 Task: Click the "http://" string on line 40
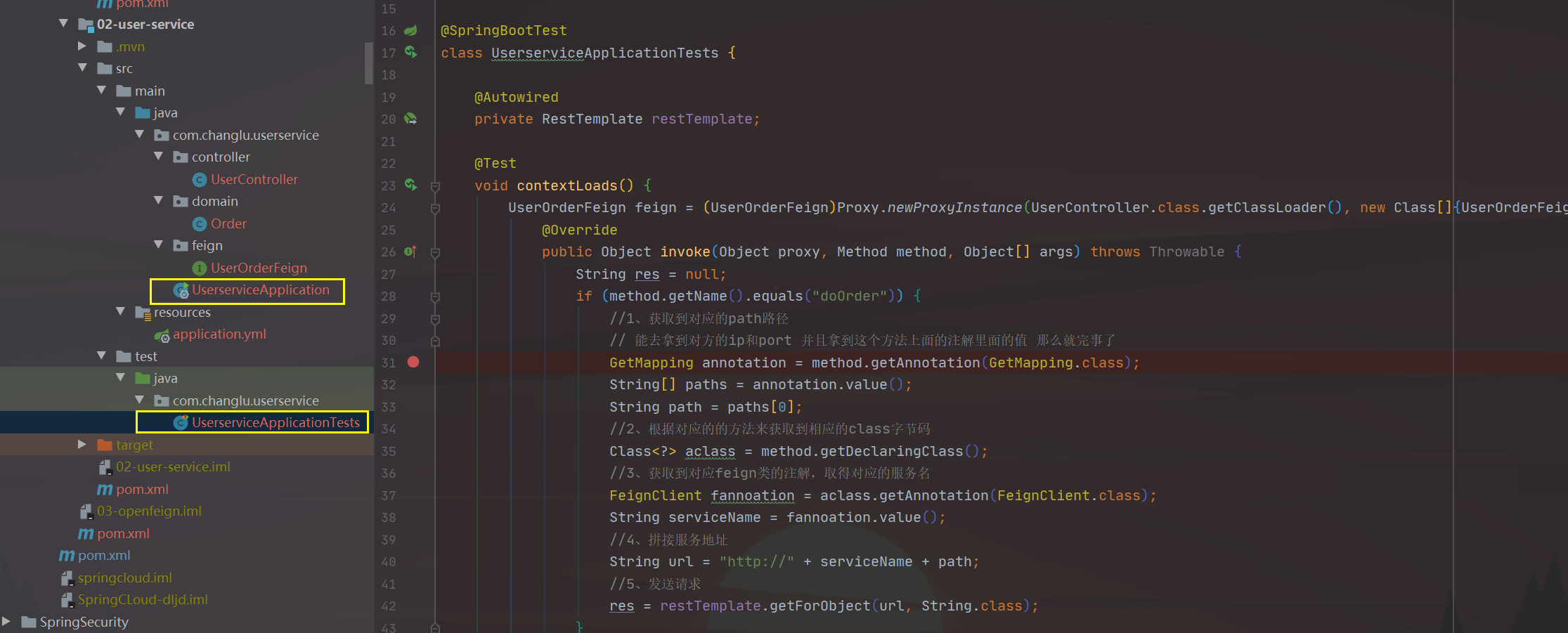click(757, 562)
